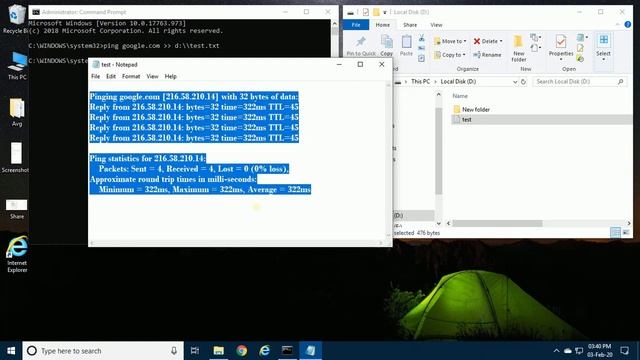Viewport: 640px width, 360px height.
Task: Open the Notepad View menu
Action: [x=152, y=76]
